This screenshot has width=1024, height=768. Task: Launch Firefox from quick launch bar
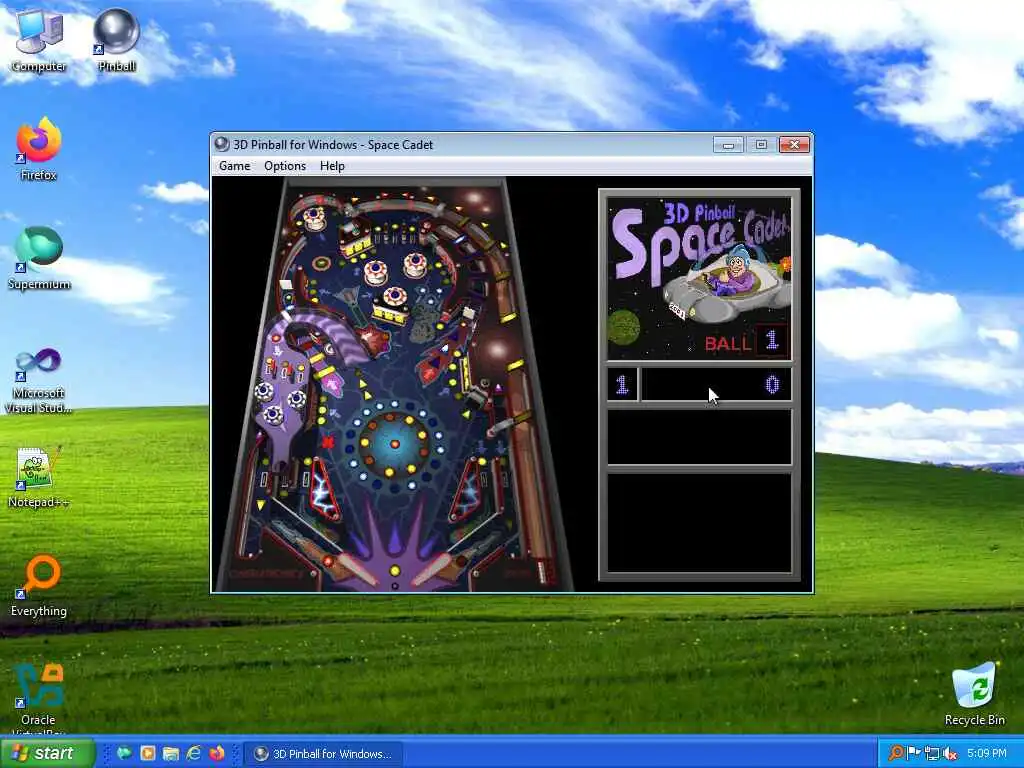click(x=217, y=753)
